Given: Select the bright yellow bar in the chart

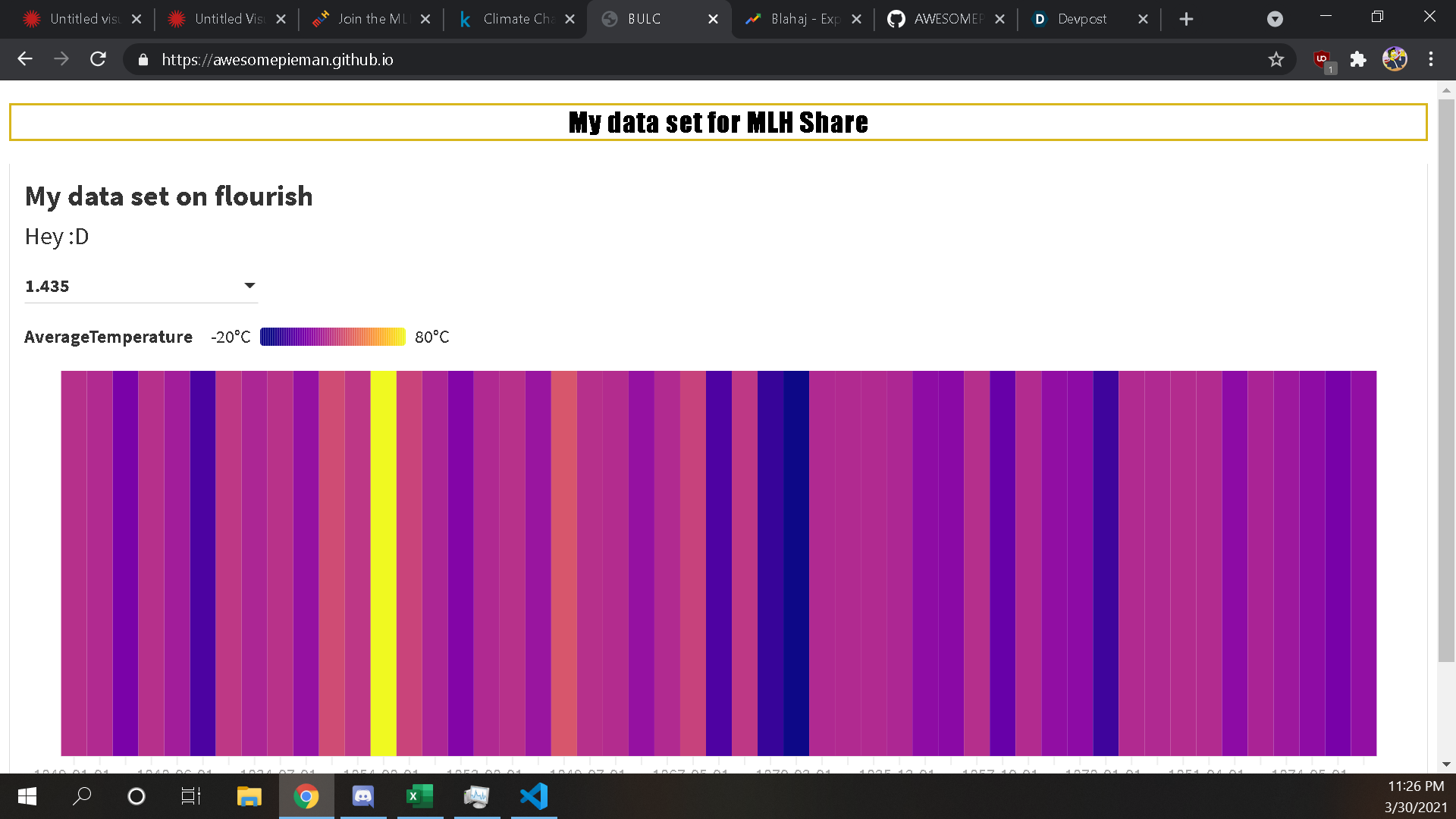Looking at the screenshot, I should pyautogui.click(x=384, y=561).
